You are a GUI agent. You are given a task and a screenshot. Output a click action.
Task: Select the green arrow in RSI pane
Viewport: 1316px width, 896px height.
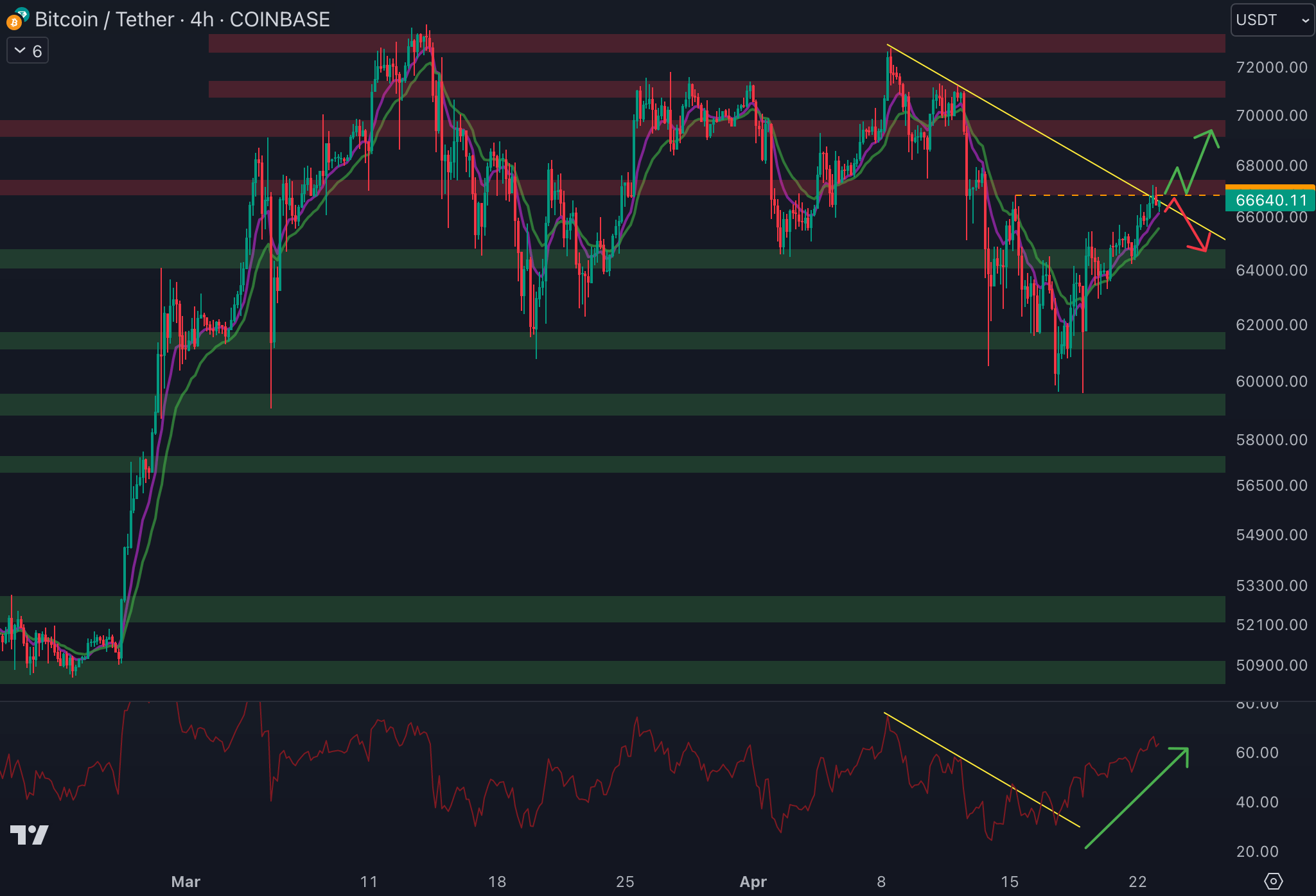tap(1136, 799)
